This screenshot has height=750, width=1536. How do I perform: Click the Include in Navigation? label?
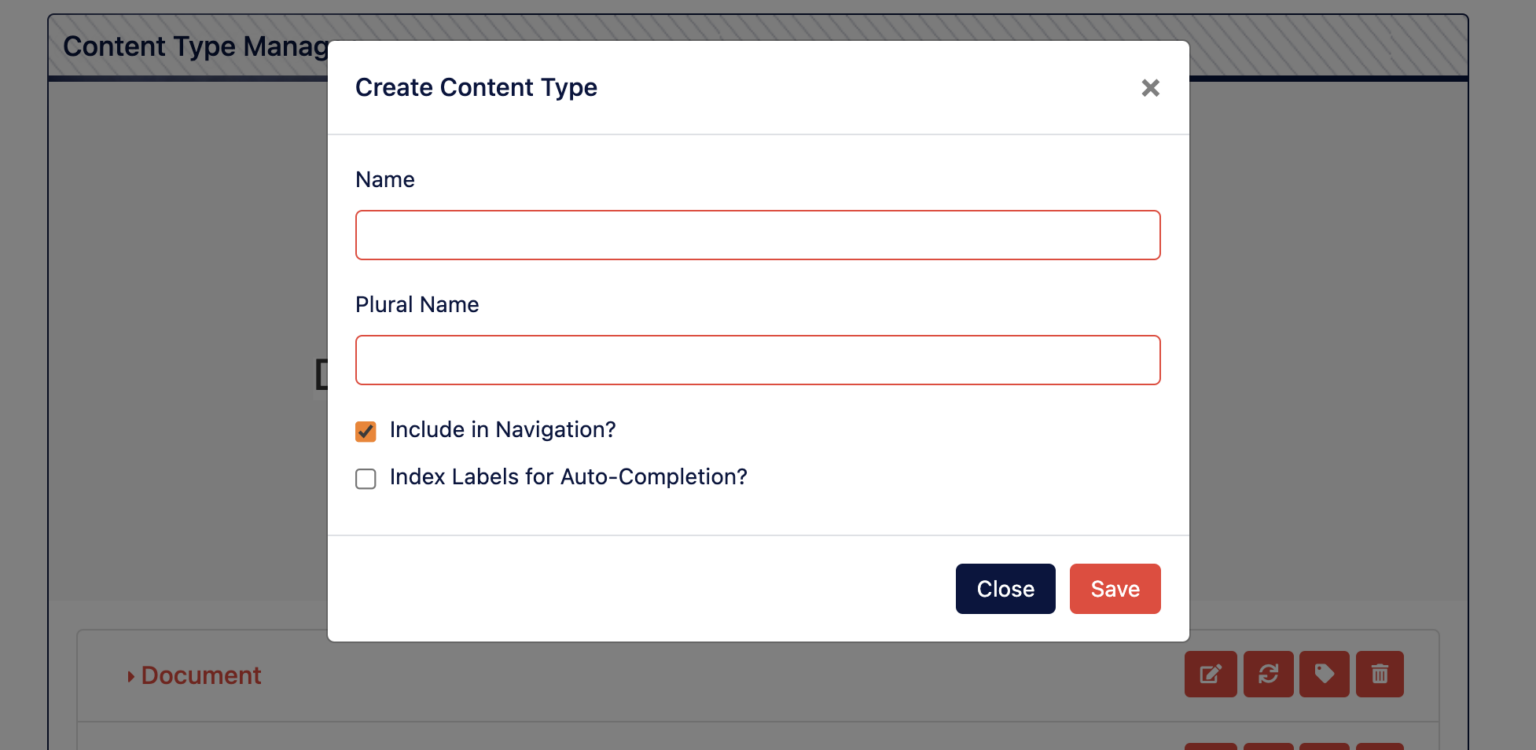[x=503, y=430]
